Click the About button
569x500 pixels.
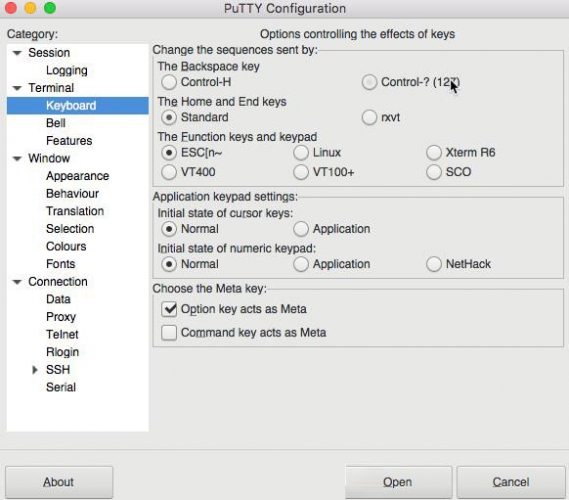59,482
